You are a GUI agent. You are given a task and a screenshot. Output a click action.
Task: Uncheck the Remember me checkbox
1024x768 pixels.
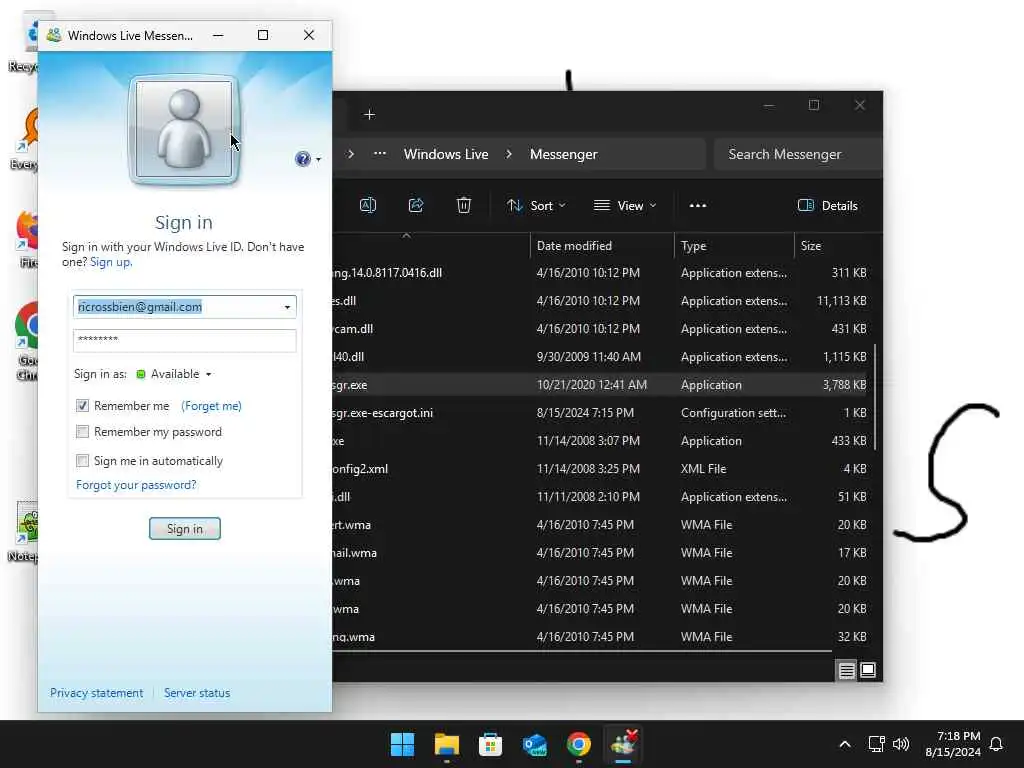click(82, 406)
